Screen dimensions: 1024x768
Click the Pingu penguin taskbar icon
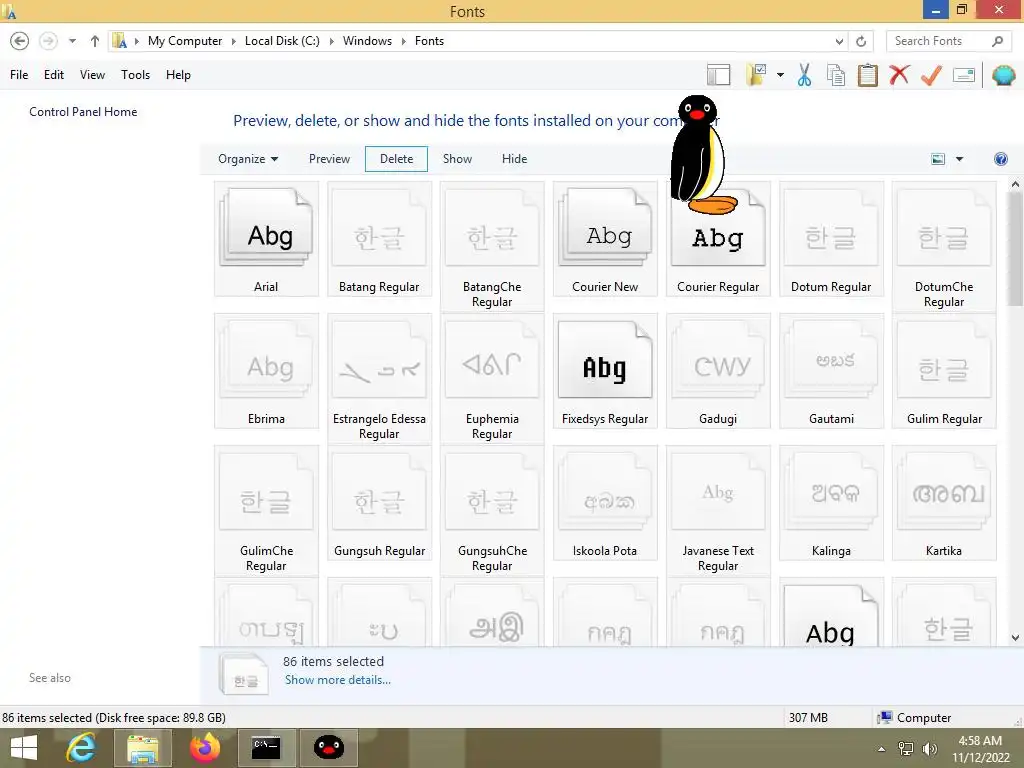[x=328, y=748]
